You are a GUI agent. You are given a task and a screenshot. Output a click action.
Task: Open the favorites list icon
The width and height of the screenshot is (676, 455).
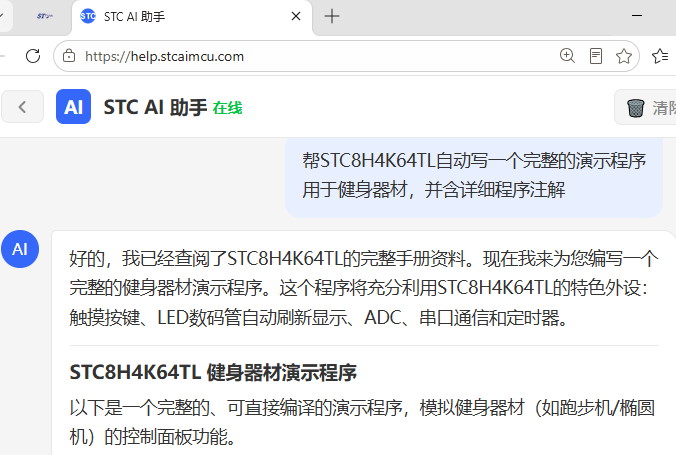coord(660,56)
